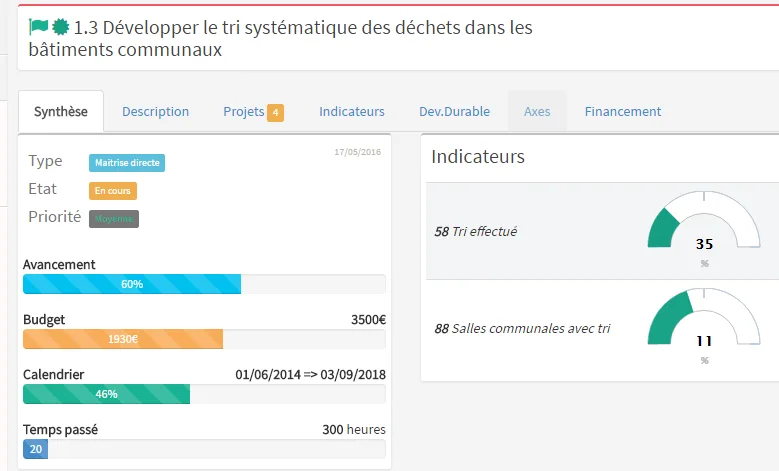The width and height of the screenshot is (779, 471).
Task: Click the 300 heures value
Action: (354, 429)
